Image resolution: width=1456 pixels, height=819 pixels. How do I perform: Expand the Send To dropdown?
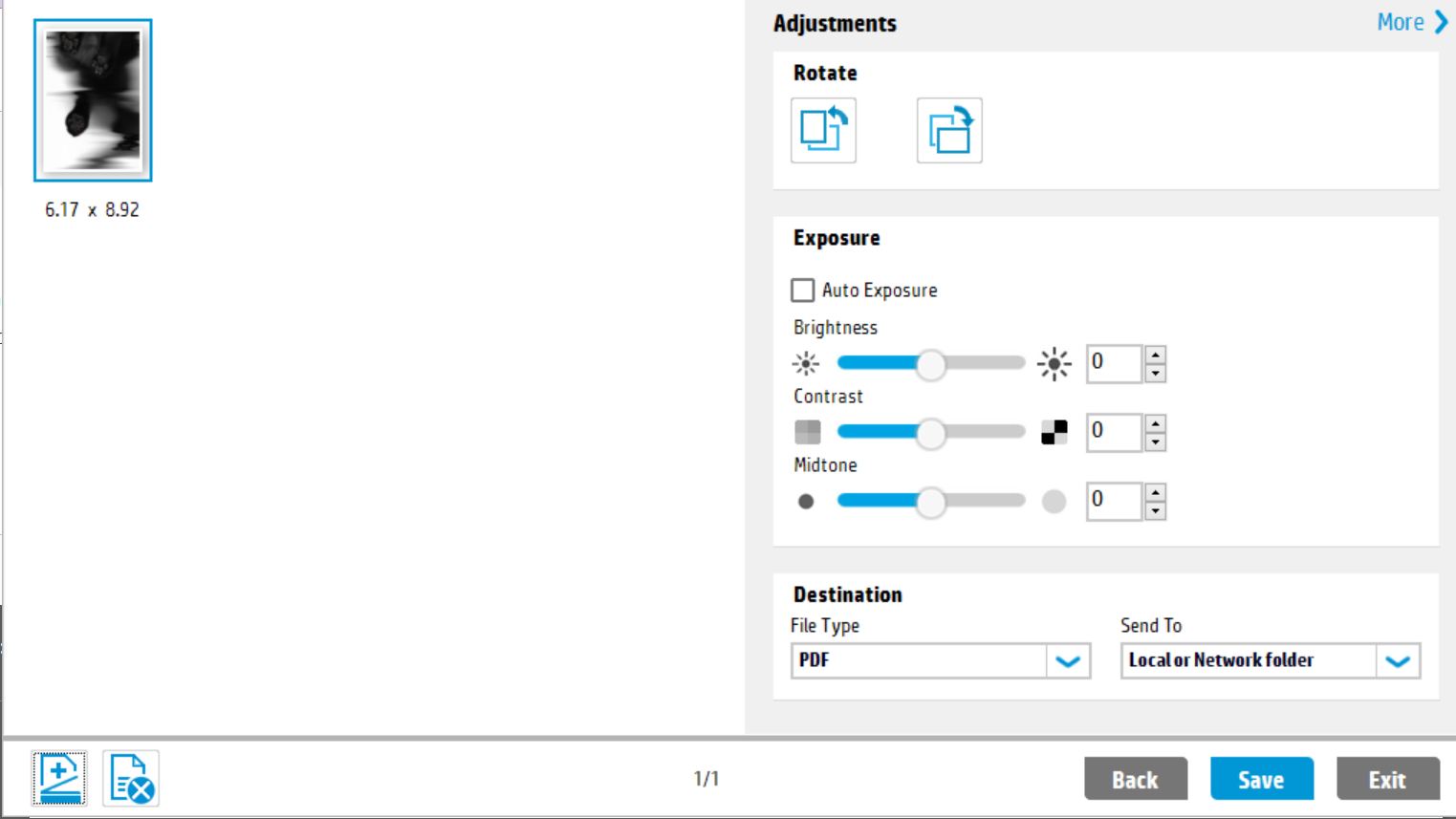[x=1398, y=661]
